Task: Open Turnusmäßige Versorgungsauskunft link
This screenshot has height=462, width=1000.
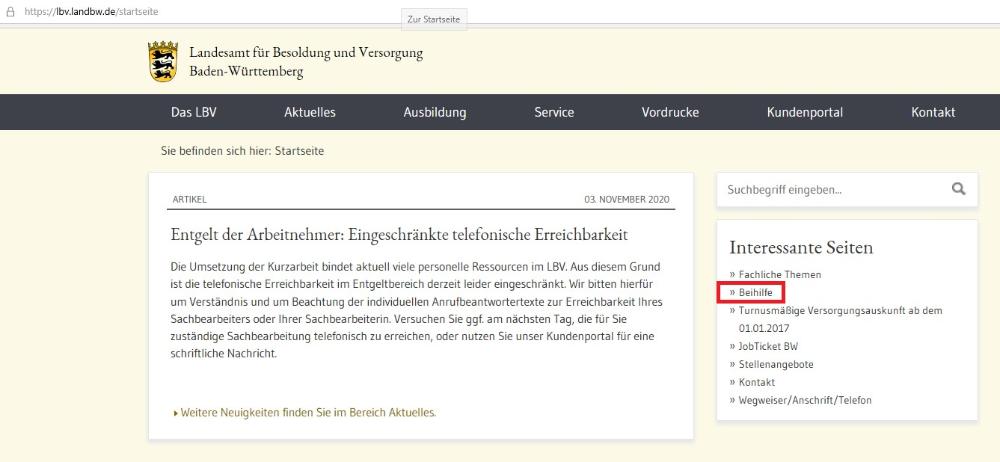Action: pos(840,311)
